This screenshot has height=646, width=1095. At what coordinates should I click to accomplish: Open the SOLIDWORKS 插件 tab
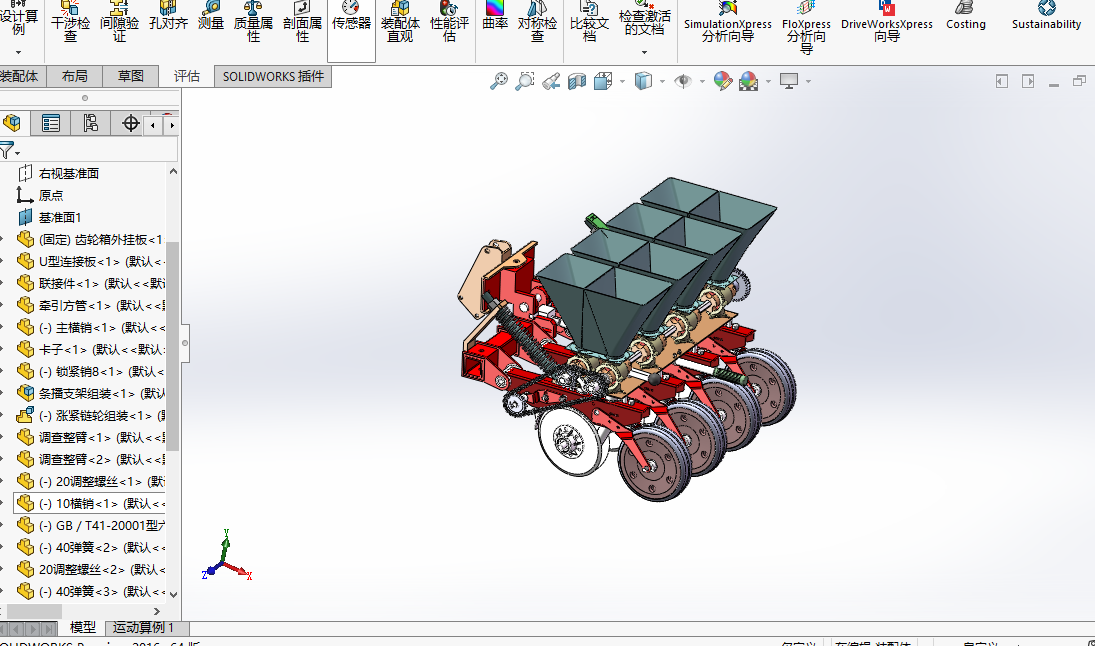click(273, 76)
